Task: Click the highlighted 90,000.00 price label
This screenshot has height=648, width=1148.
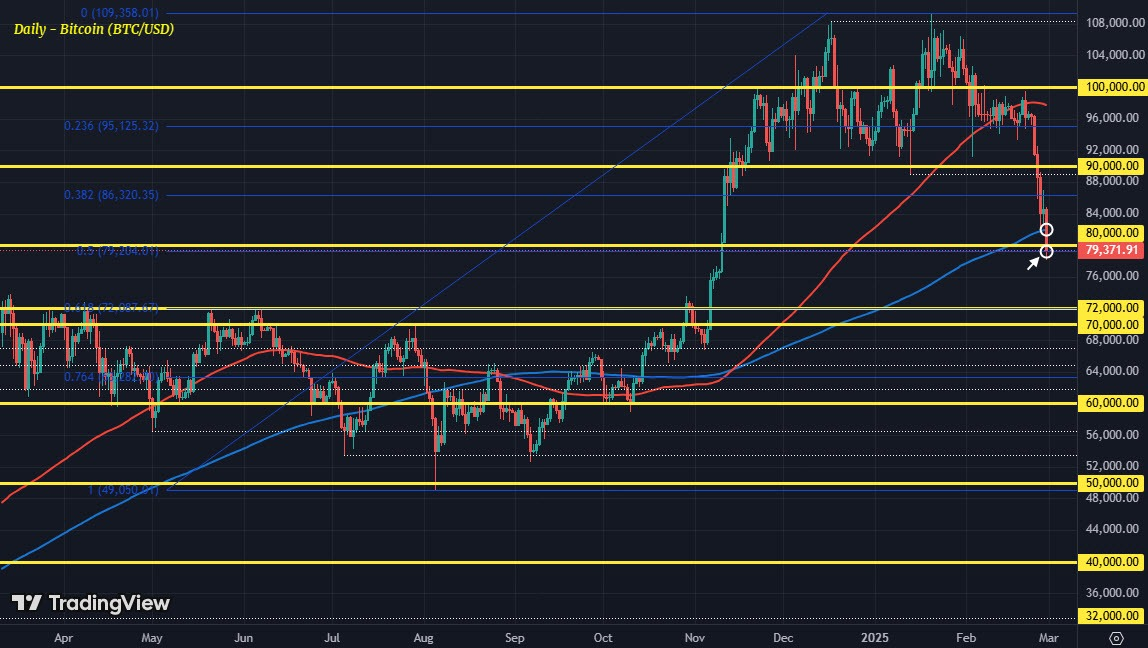Action: point(1111,165)
